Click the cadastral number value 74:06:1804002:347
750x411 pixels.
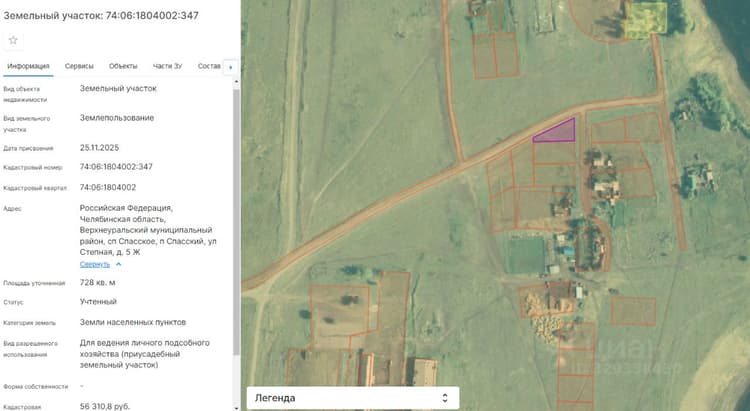coord(116,167)
